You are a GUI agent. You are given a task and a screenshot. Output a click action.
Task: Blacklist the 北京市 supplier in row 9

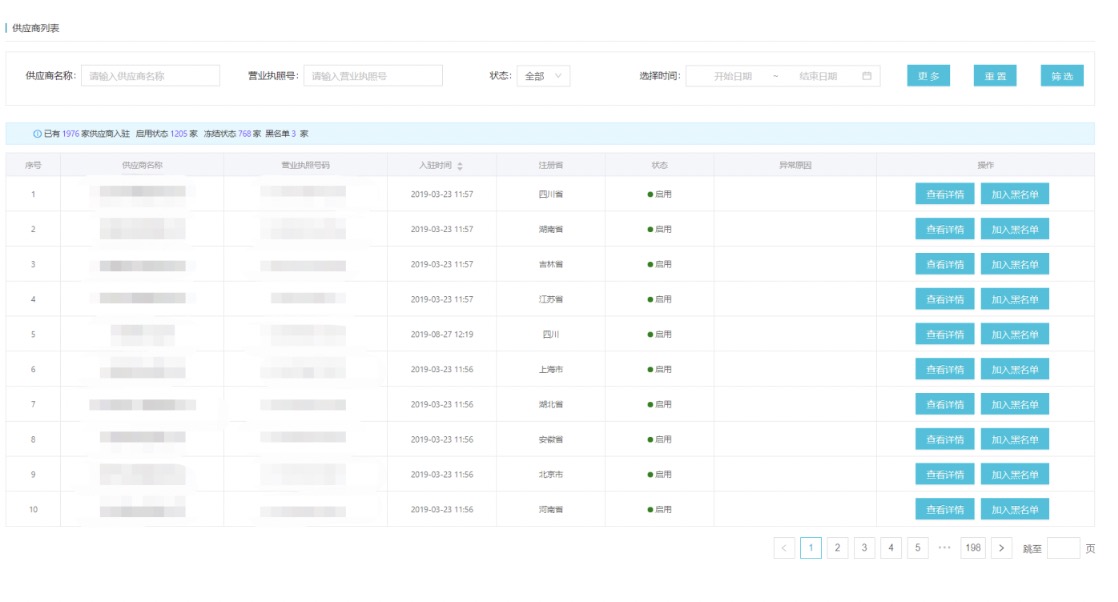[1015, 474]
